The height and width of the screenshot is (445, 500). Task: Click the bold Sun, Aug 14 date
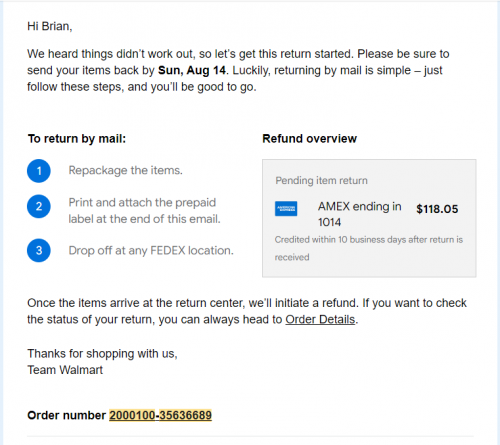(x=192, y=70)
